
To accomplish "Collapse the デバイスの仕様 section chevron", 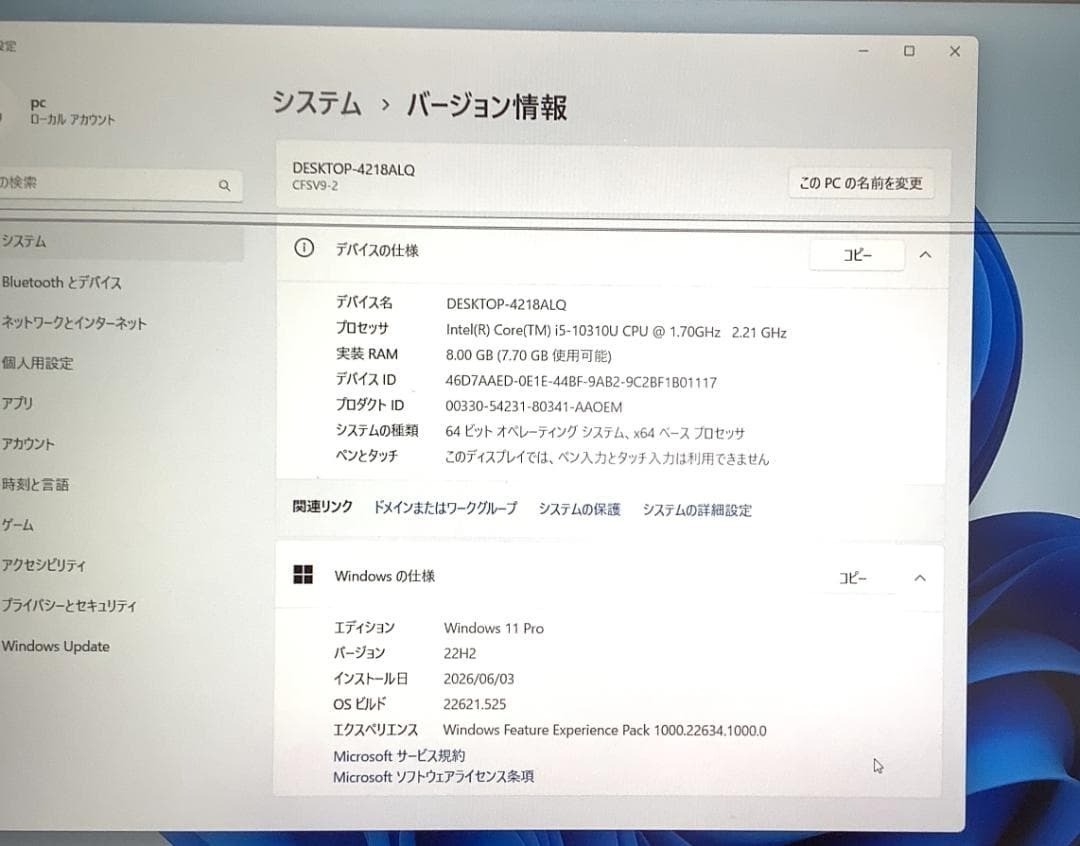I will click(925, 255).
